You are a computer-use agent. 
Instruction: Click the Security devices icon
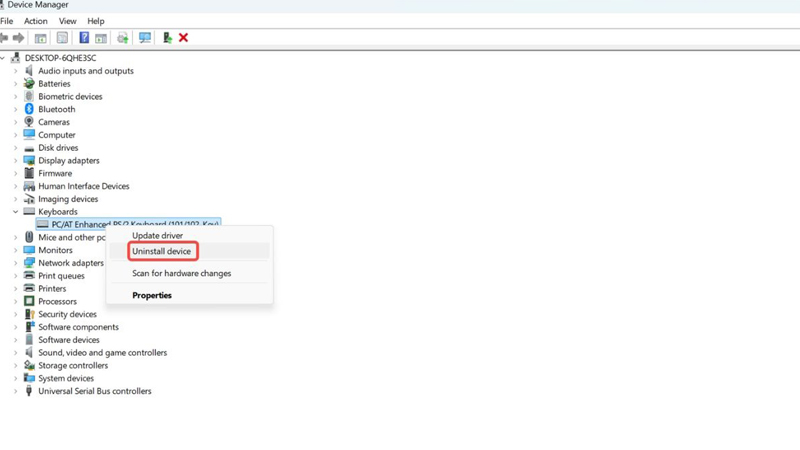coord(29,314)
